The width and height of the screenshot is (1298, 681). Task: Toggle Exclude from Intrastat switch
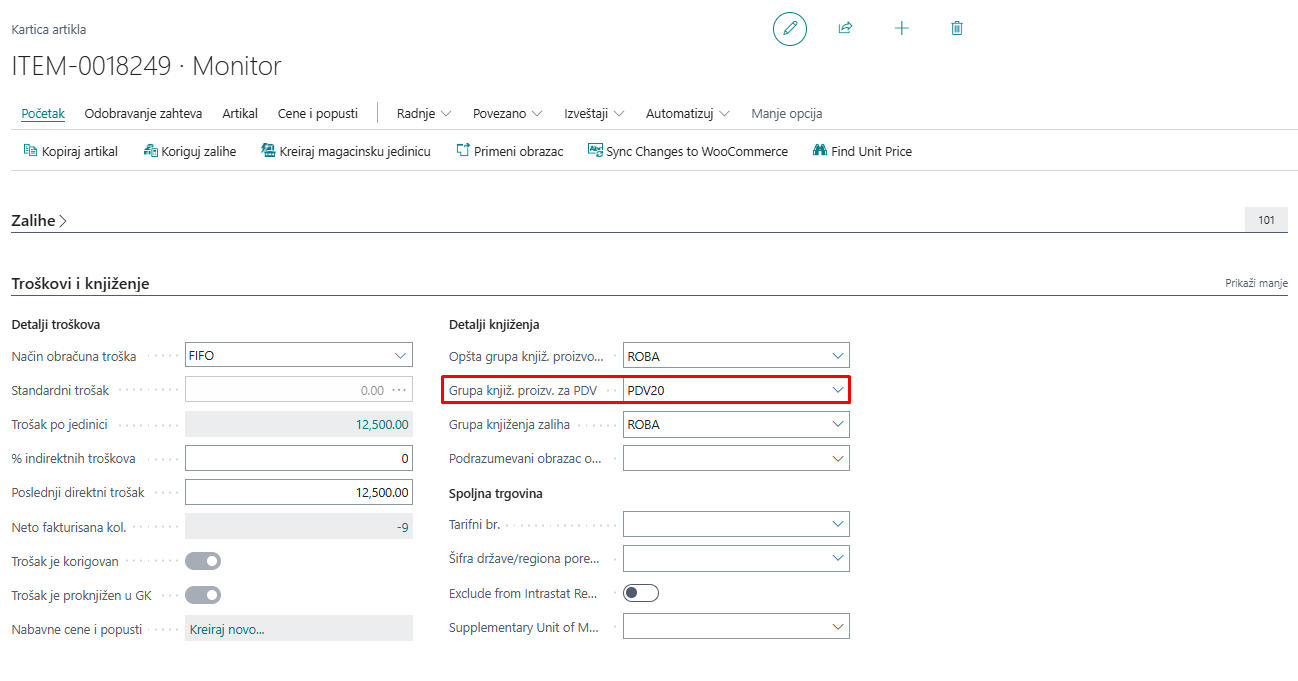[641, 593]
